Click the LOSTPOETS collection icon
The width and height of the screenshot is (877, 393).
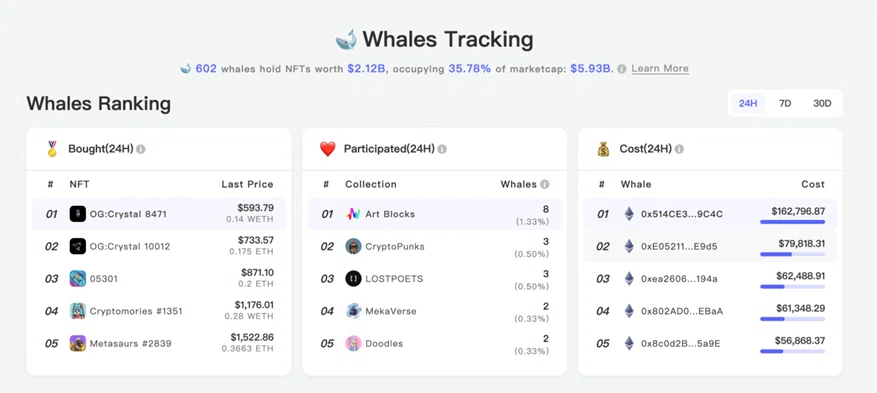coord(353,278)
